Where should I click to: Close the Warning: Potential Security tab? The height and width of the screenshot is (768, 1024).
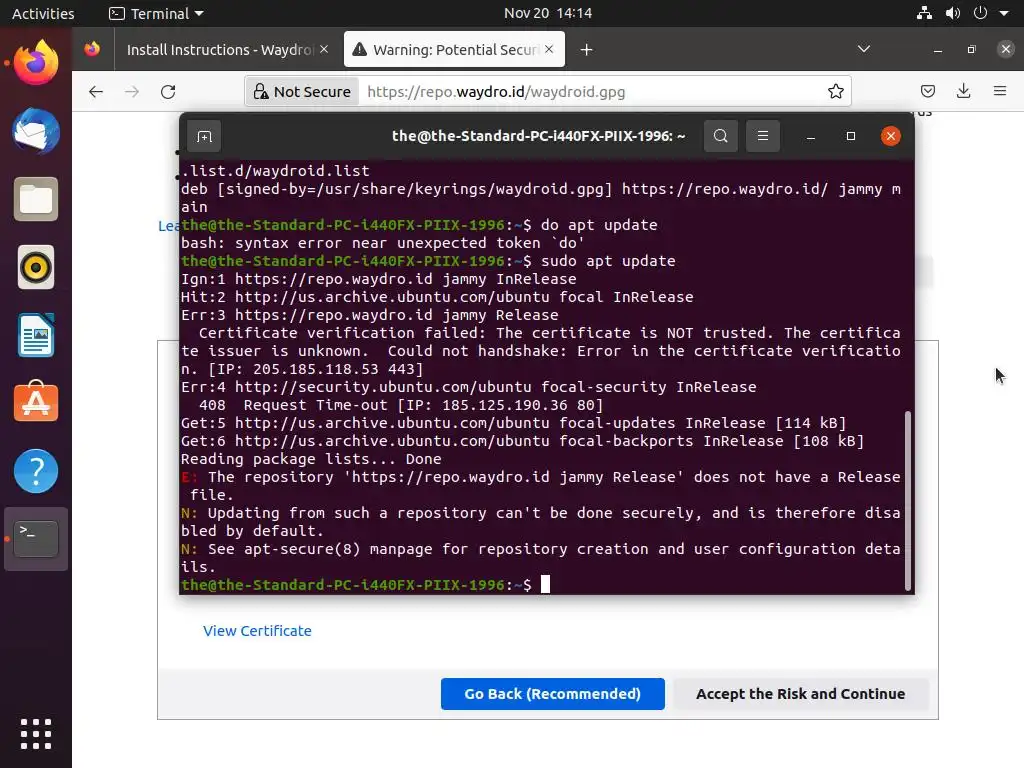pyautogui.click(x=549, y=49)
